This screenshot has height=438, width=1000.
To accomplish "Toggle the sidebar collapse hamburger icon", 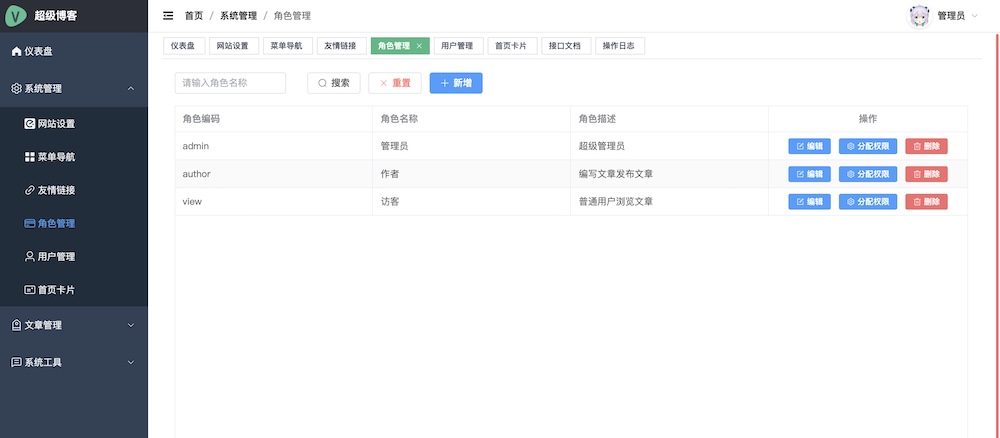I will pos(168,16).
